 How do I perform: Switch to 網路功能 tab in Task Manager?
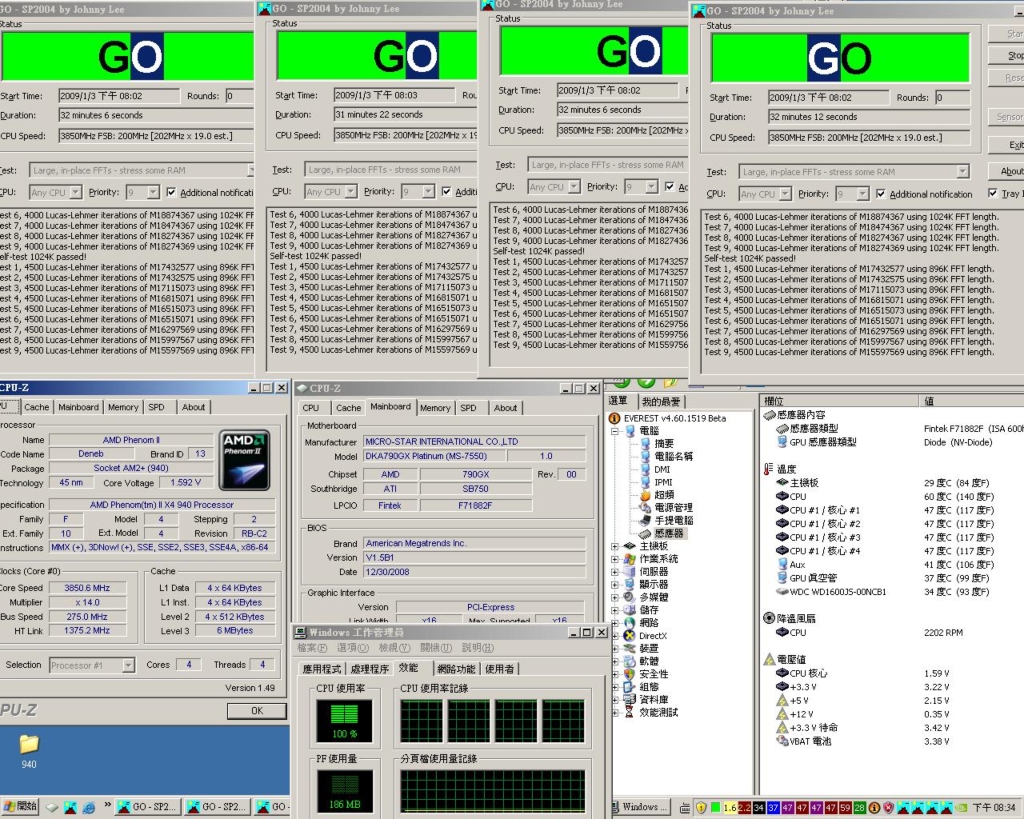(x=456, y=669)
